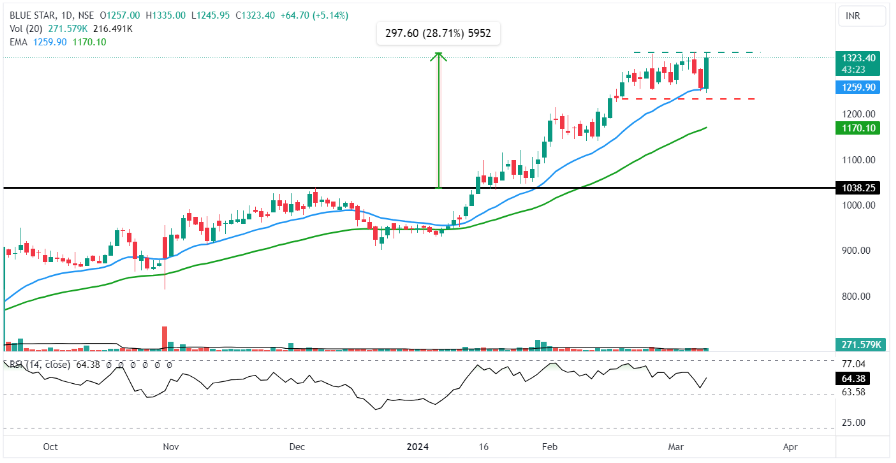This screenshot has width=896, height=463.
Task: Click the 271.579K volume axis label
Action: pos(860,345)
